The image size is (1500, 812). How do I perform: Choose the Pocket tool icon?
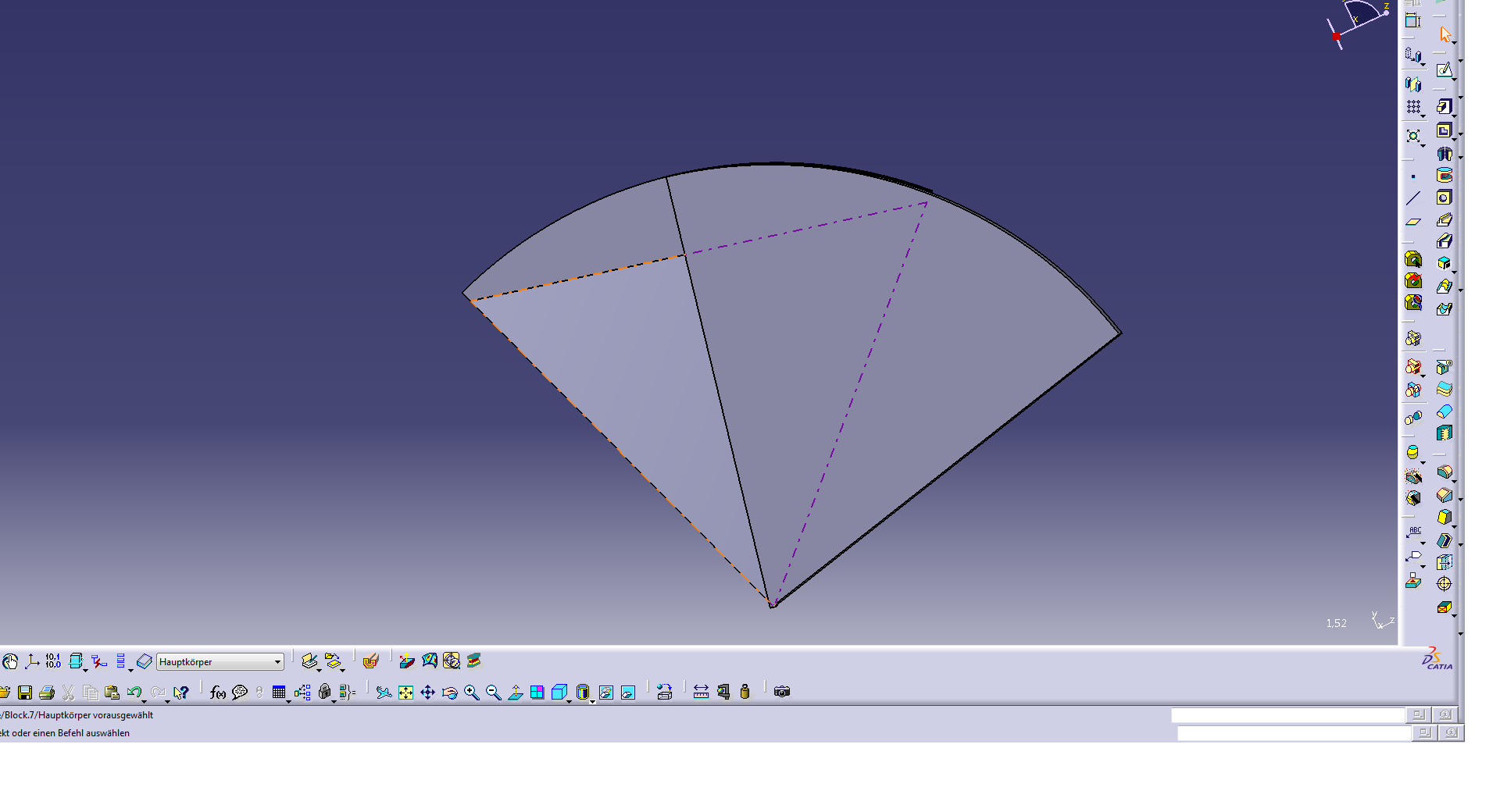point(1444,130)
